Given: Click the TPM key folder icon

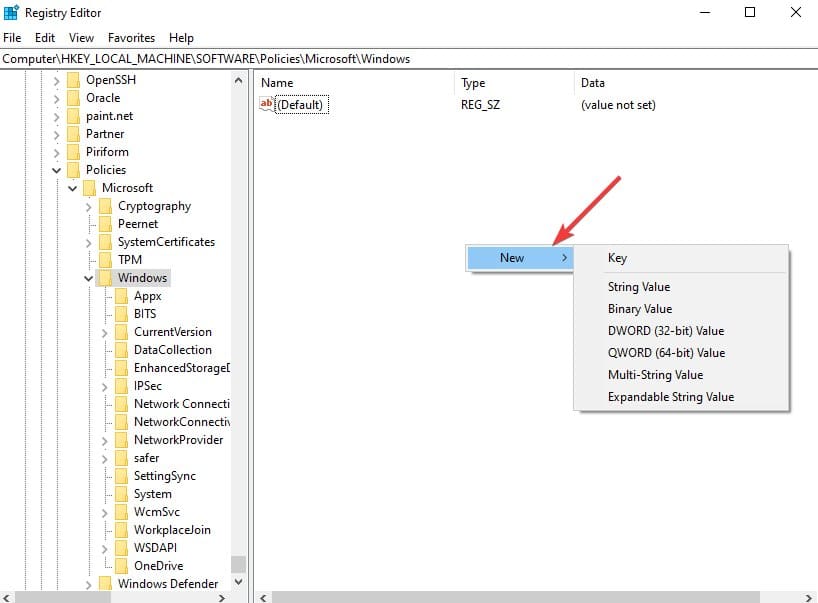Looking at the screenshot, I should pos(106,259).
